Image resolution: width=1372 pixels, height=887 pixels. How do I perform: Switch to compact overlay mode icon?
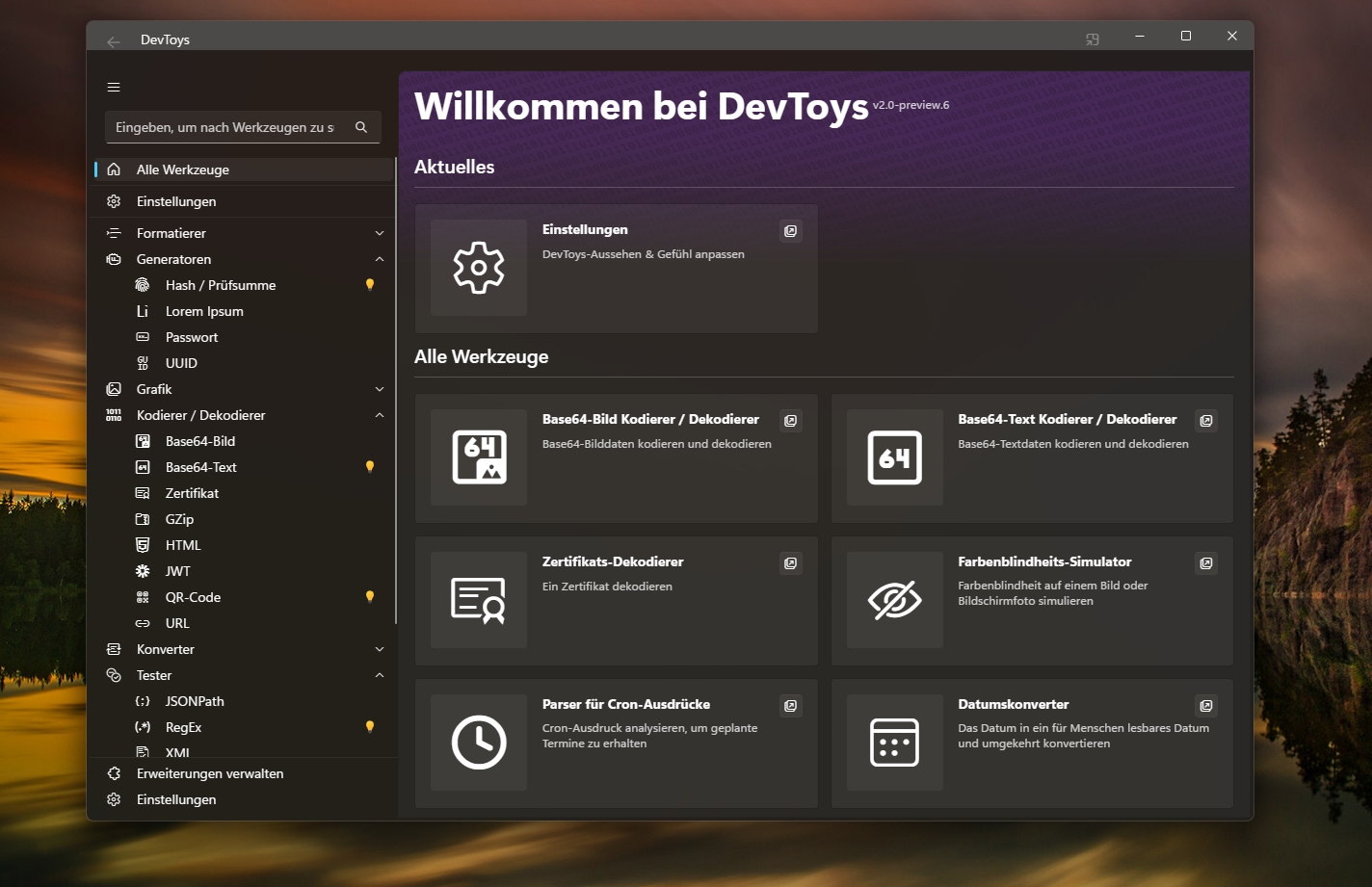[1092, 39]
